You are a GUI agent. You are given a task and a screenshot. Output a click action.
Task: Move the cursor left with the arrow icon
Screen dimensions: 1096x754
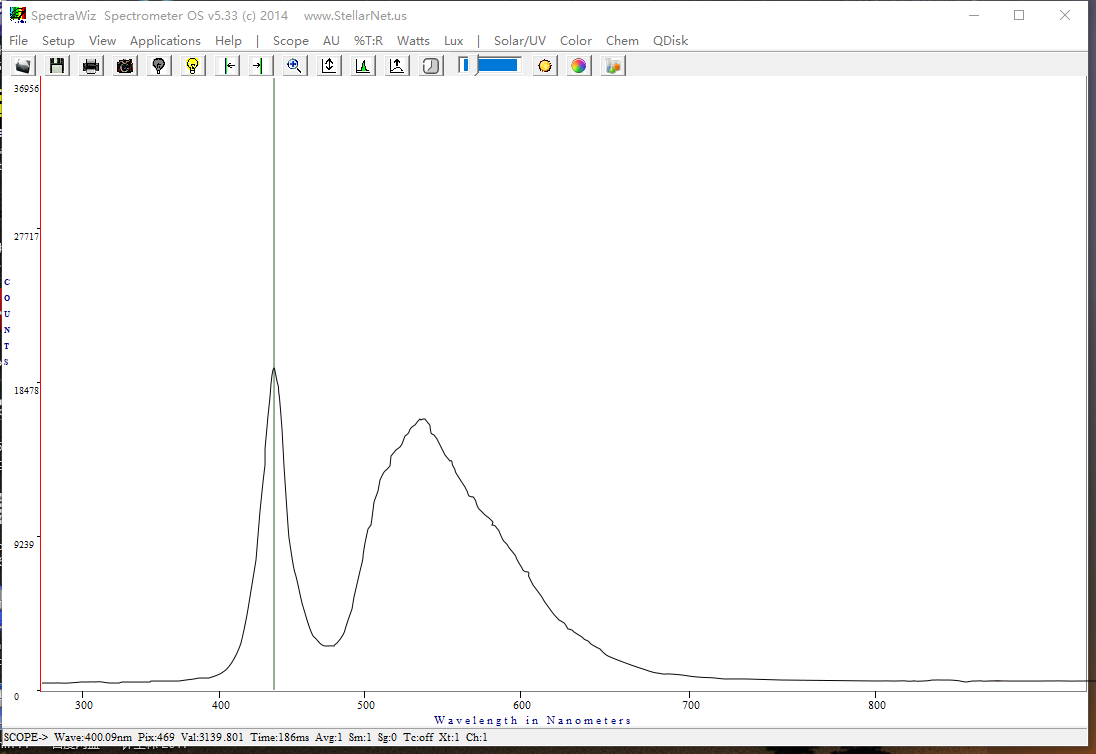(228, 66)
